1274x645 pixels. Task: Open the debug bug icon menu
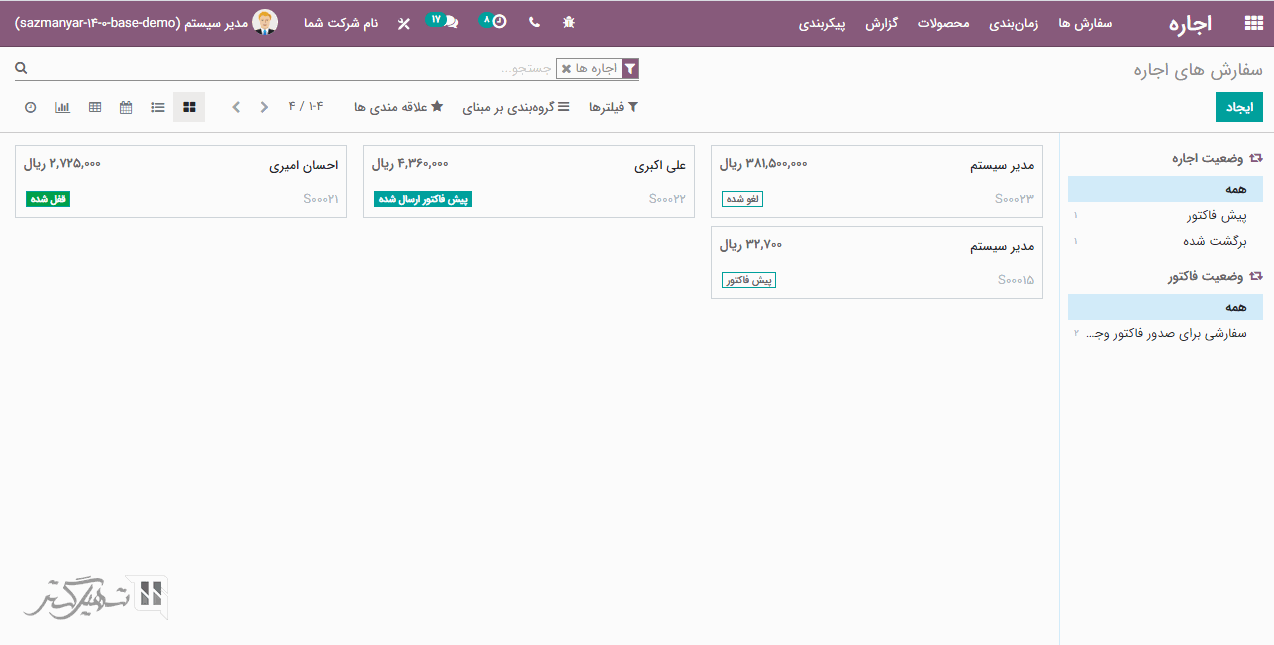click(x=569, y=22)
